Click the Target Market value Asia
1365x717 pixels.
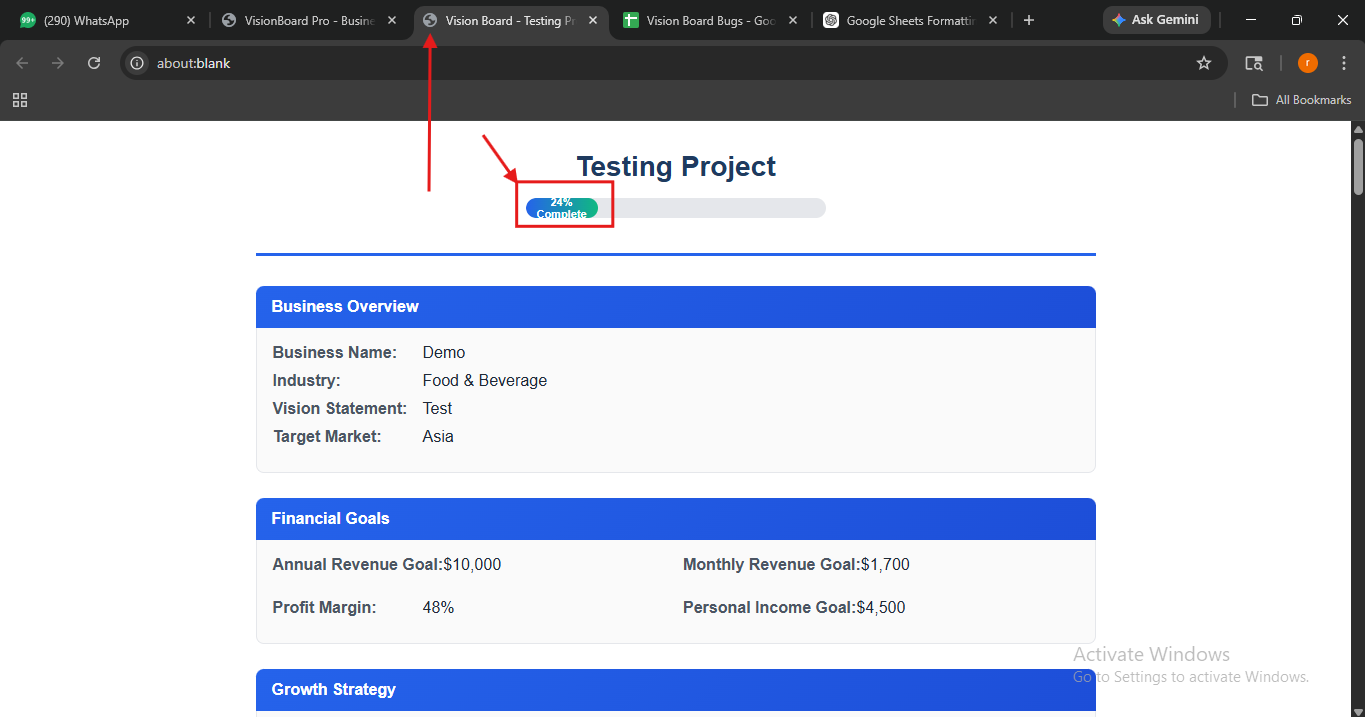pos(438,436)
